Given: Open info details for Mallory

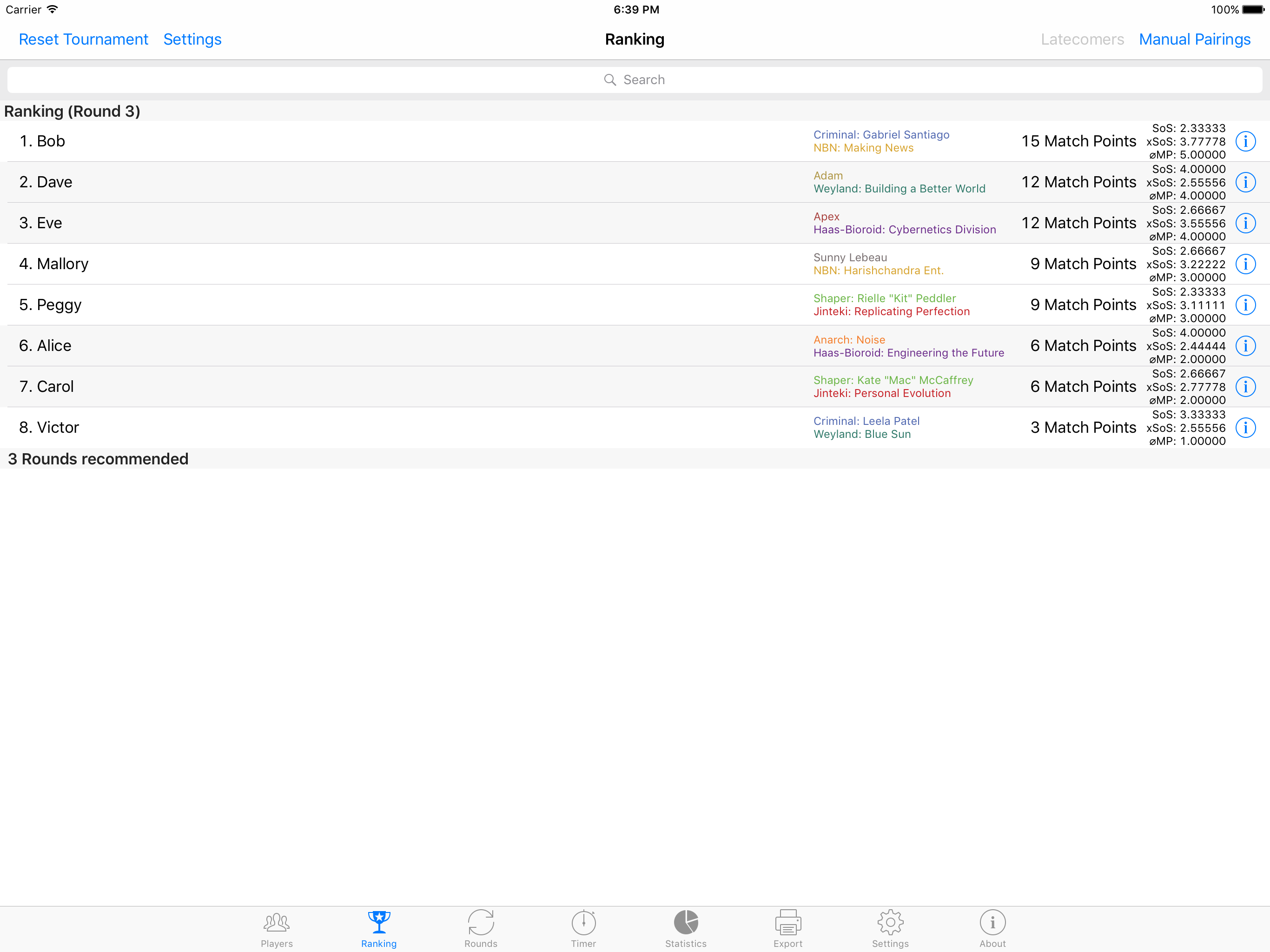Looking at the screenshot, I should [1245, 264].
